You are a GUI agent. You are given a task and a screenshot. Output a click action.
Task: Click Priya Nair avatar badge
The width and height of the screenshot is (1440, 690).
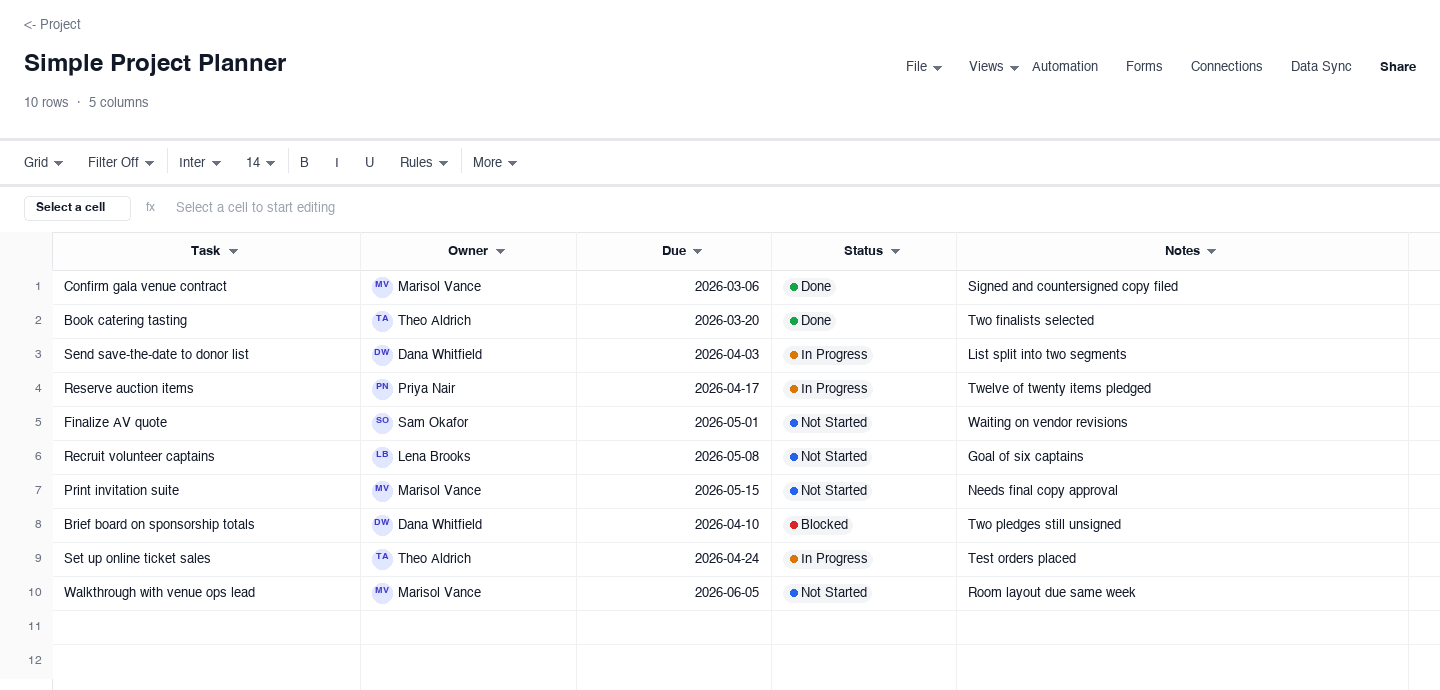pyautogui.click(x=382, y=388)
